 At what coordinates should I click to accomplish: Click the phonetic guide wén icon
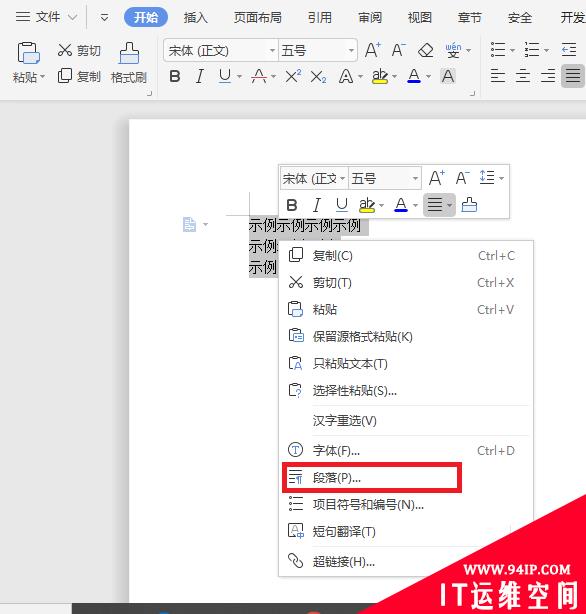point(453,51)
